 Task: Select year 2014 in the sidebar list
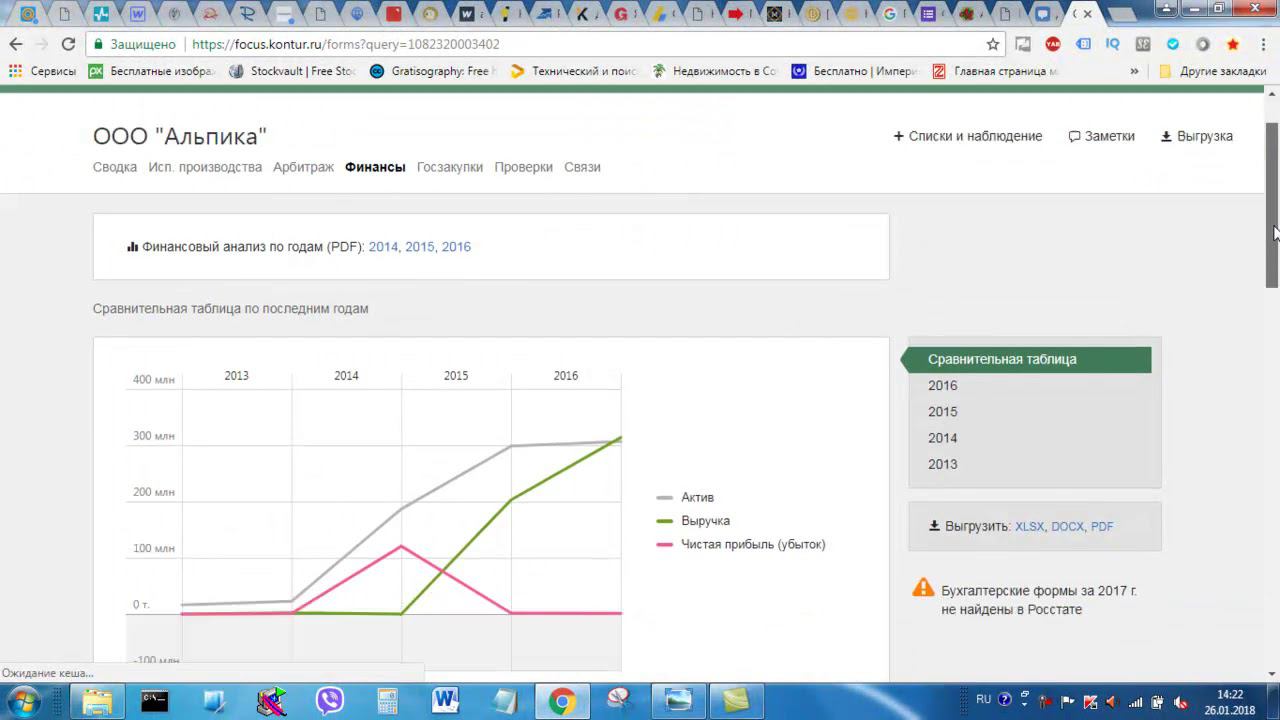click(x=942, y=438)
